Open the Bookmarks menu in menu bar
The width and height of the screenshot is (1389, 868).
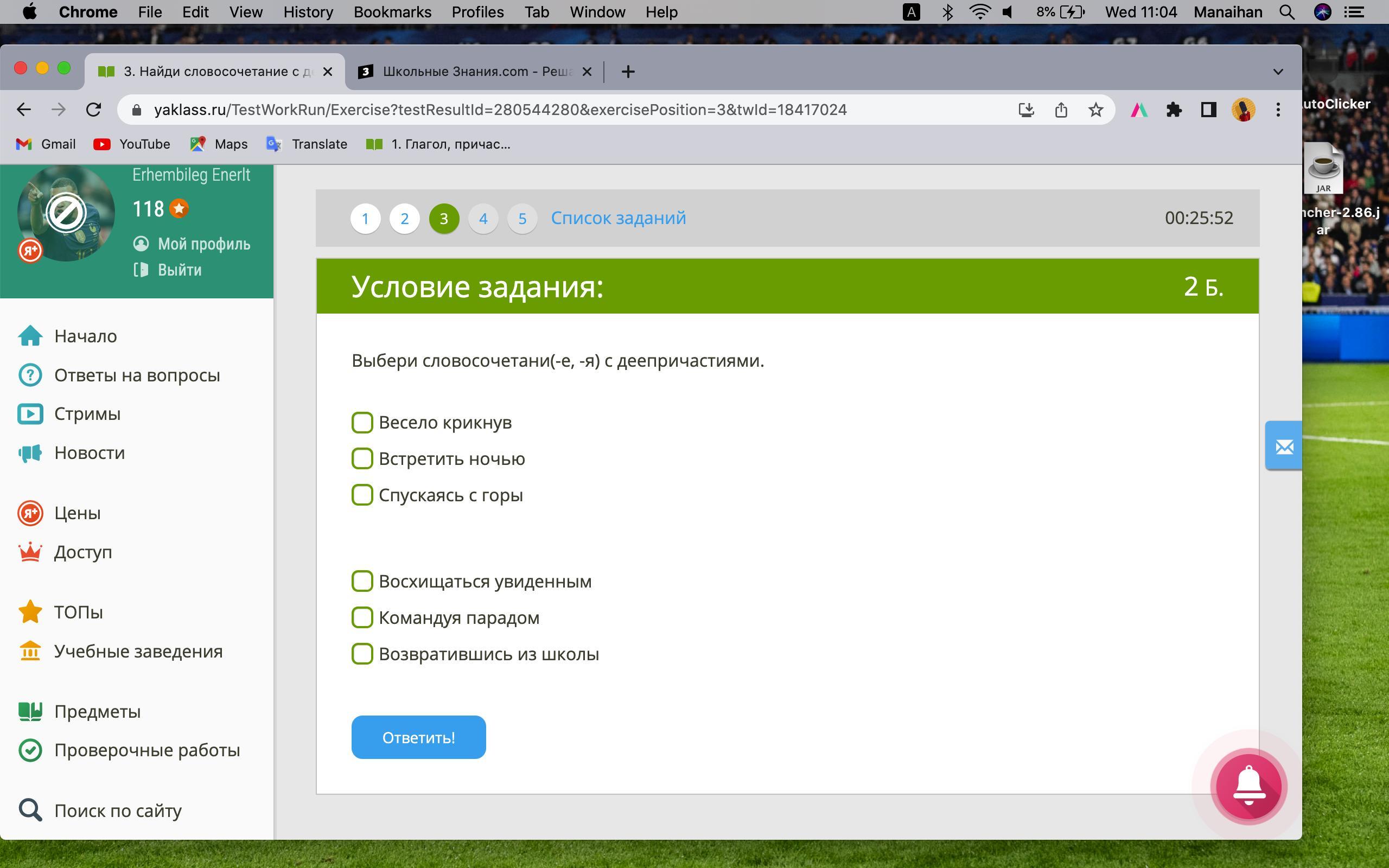click(392, 12)
